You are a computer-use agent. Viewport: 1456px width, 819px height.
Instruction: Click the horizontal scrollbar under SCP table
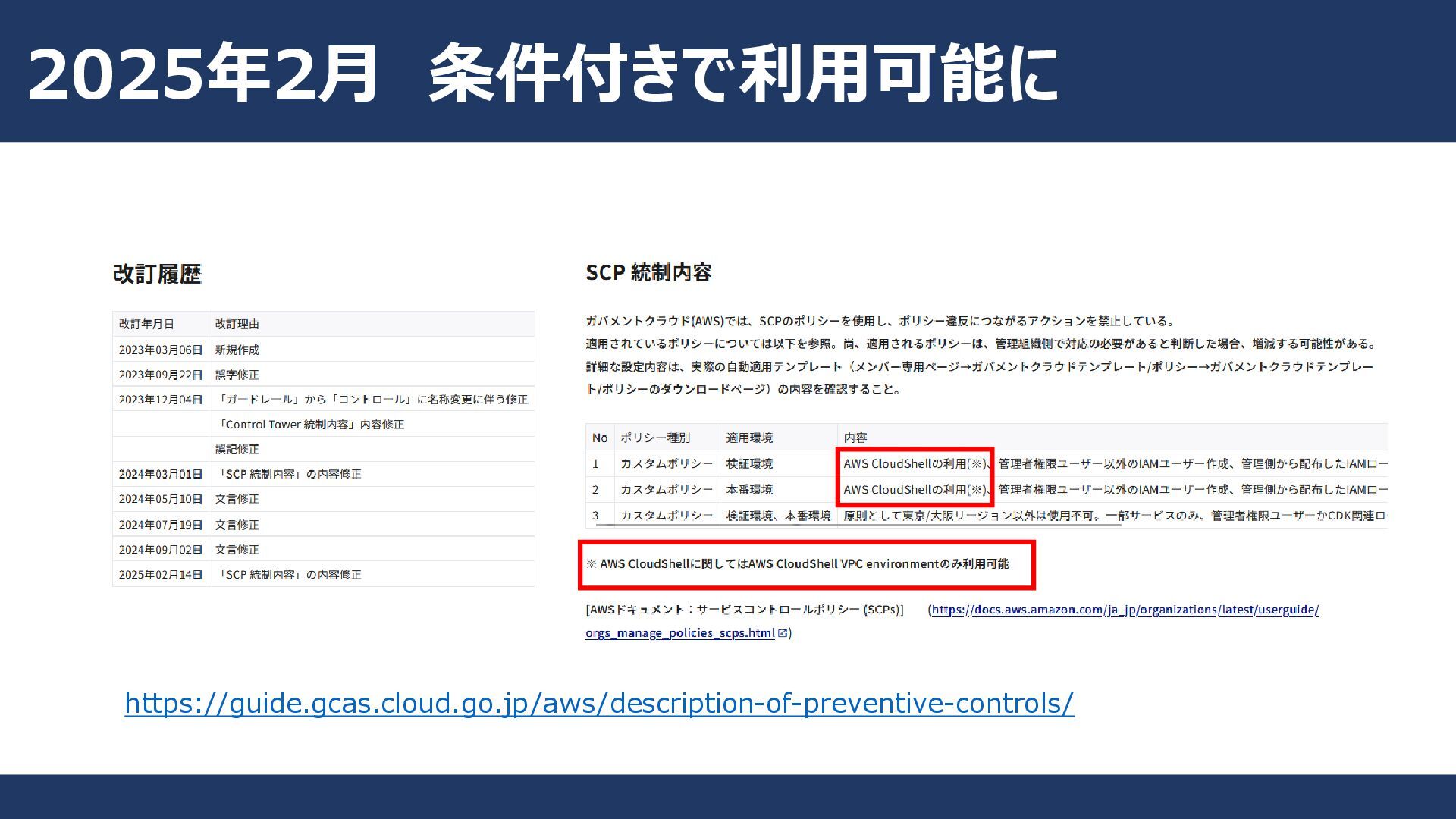tap(858, 524)
